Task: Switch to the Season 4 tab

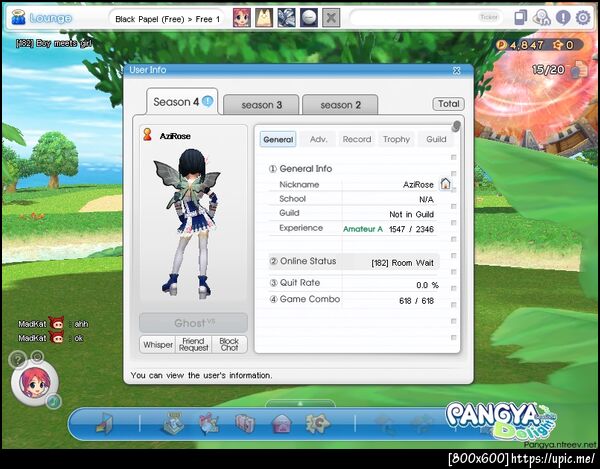Action: click(x=182, y=102)
